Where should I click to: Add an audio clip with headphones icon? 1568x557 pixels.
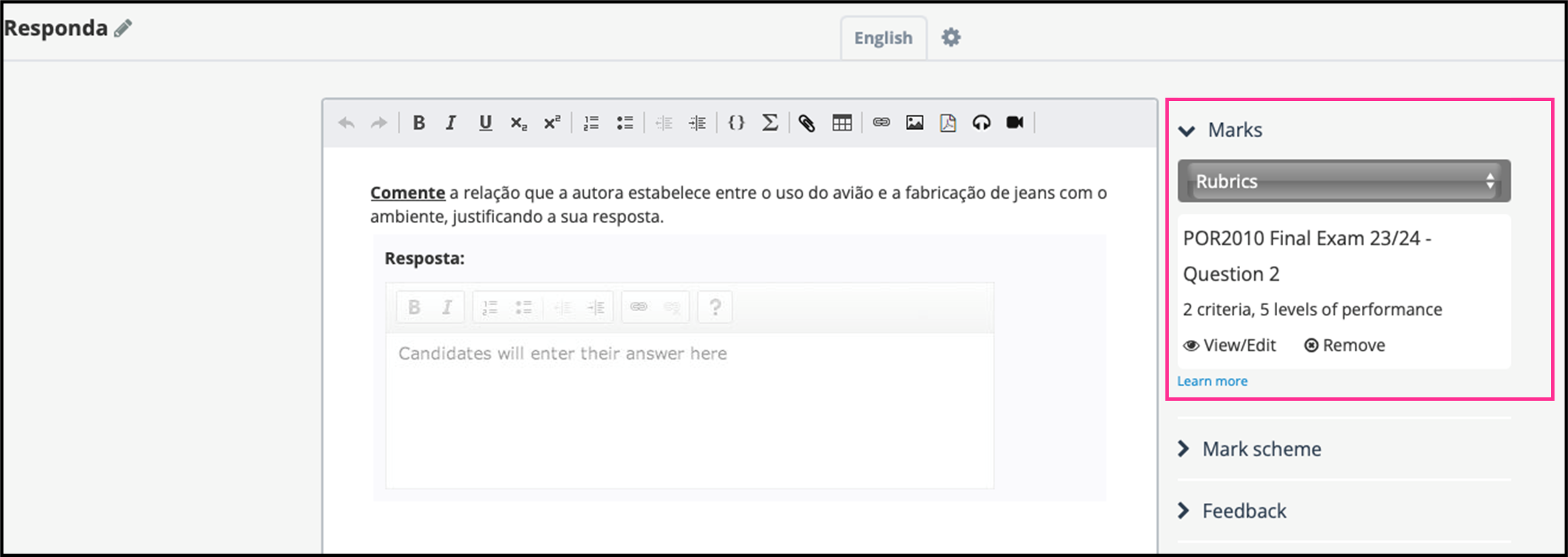981,123
